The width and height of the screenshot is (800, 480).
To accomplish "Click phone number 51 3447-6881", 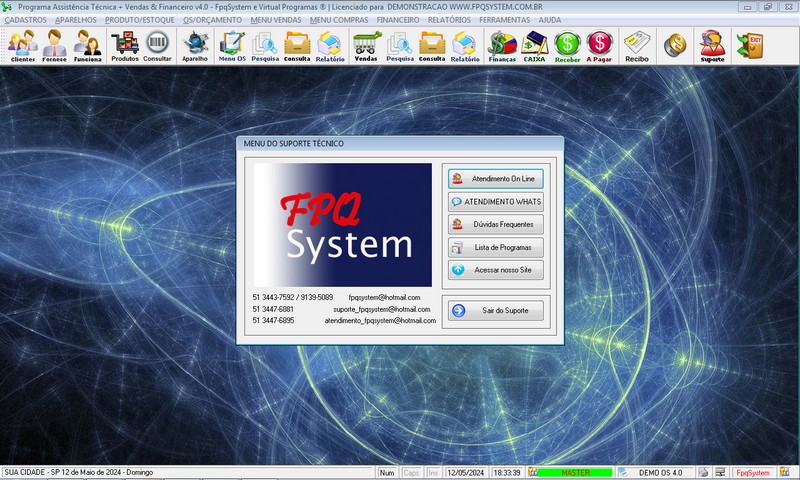I will pyautogui.click(x=273, y=309).
